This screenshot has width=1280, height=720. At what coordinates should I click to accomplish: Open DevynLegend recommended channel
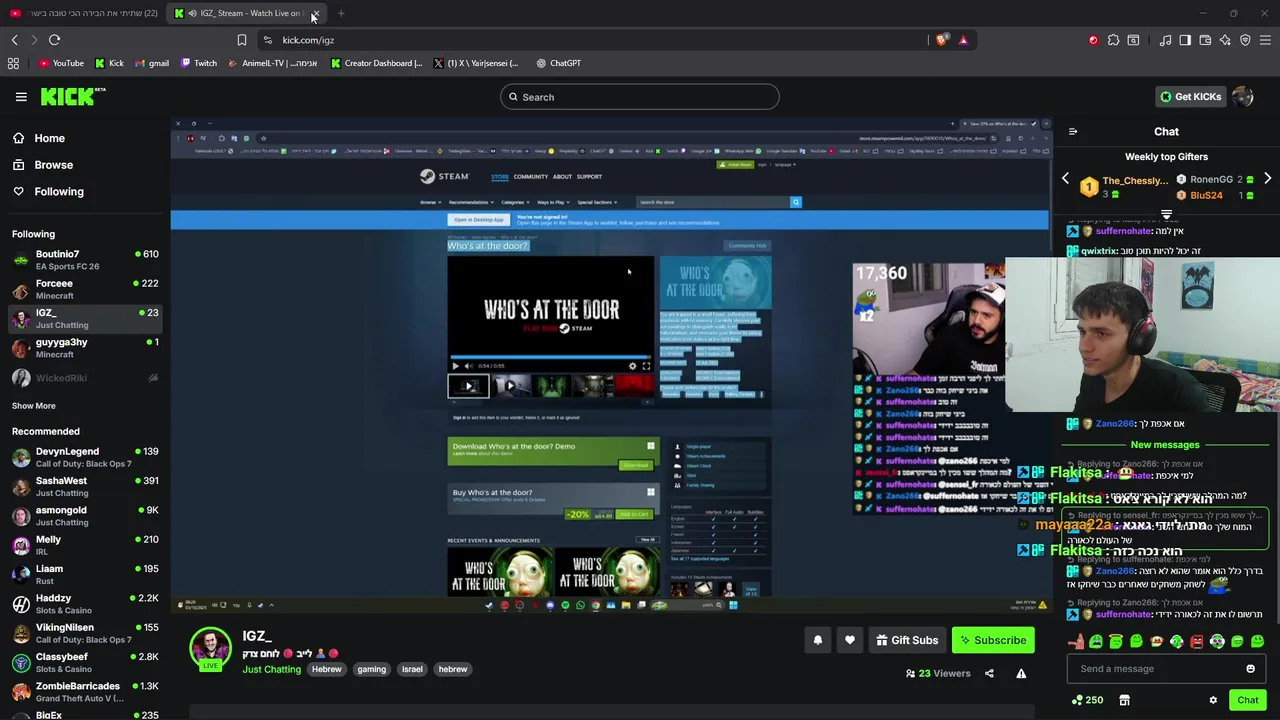click(85, 457)
